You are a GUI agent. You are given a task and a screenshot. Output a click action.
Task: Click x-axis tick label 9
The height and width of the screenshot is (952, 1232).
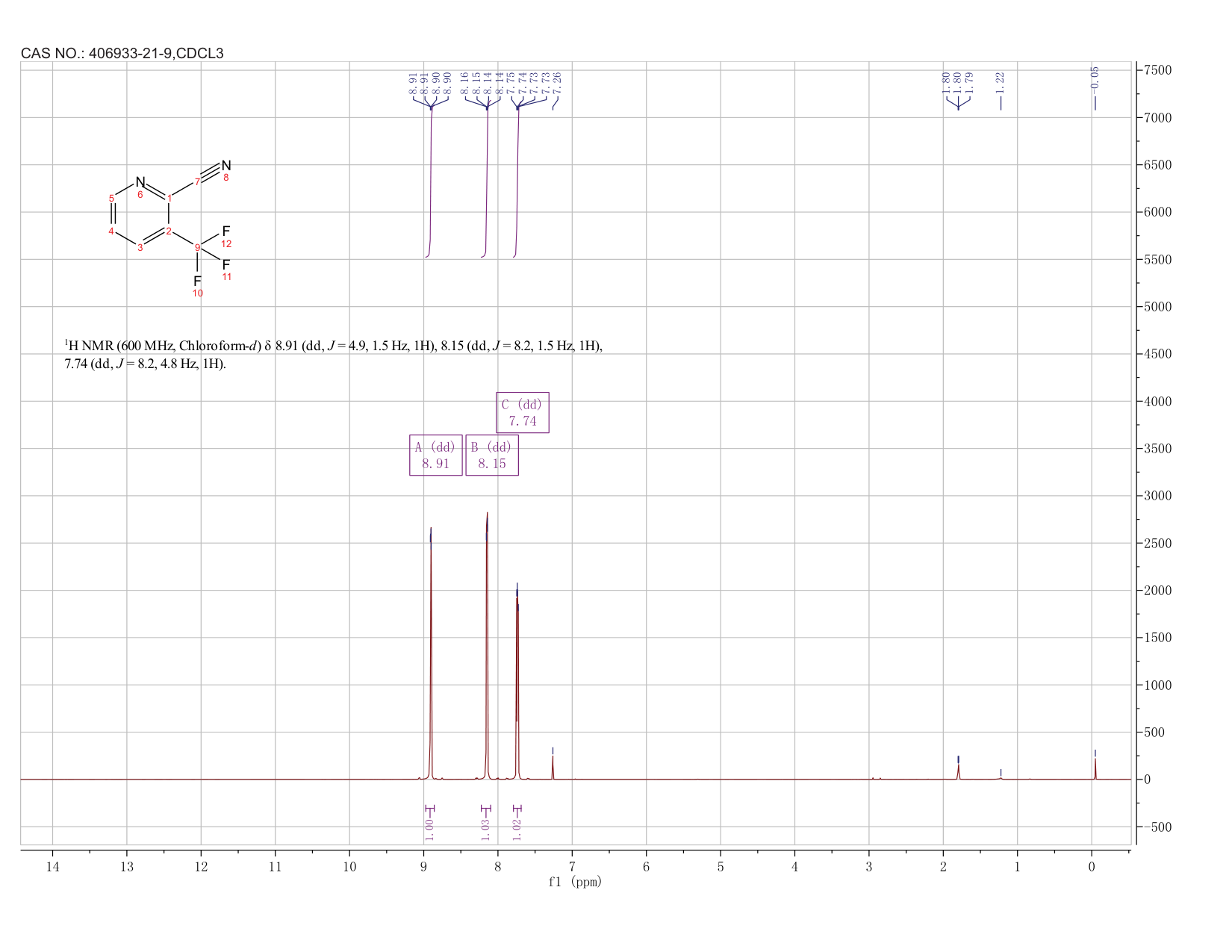tap(423, 866)
